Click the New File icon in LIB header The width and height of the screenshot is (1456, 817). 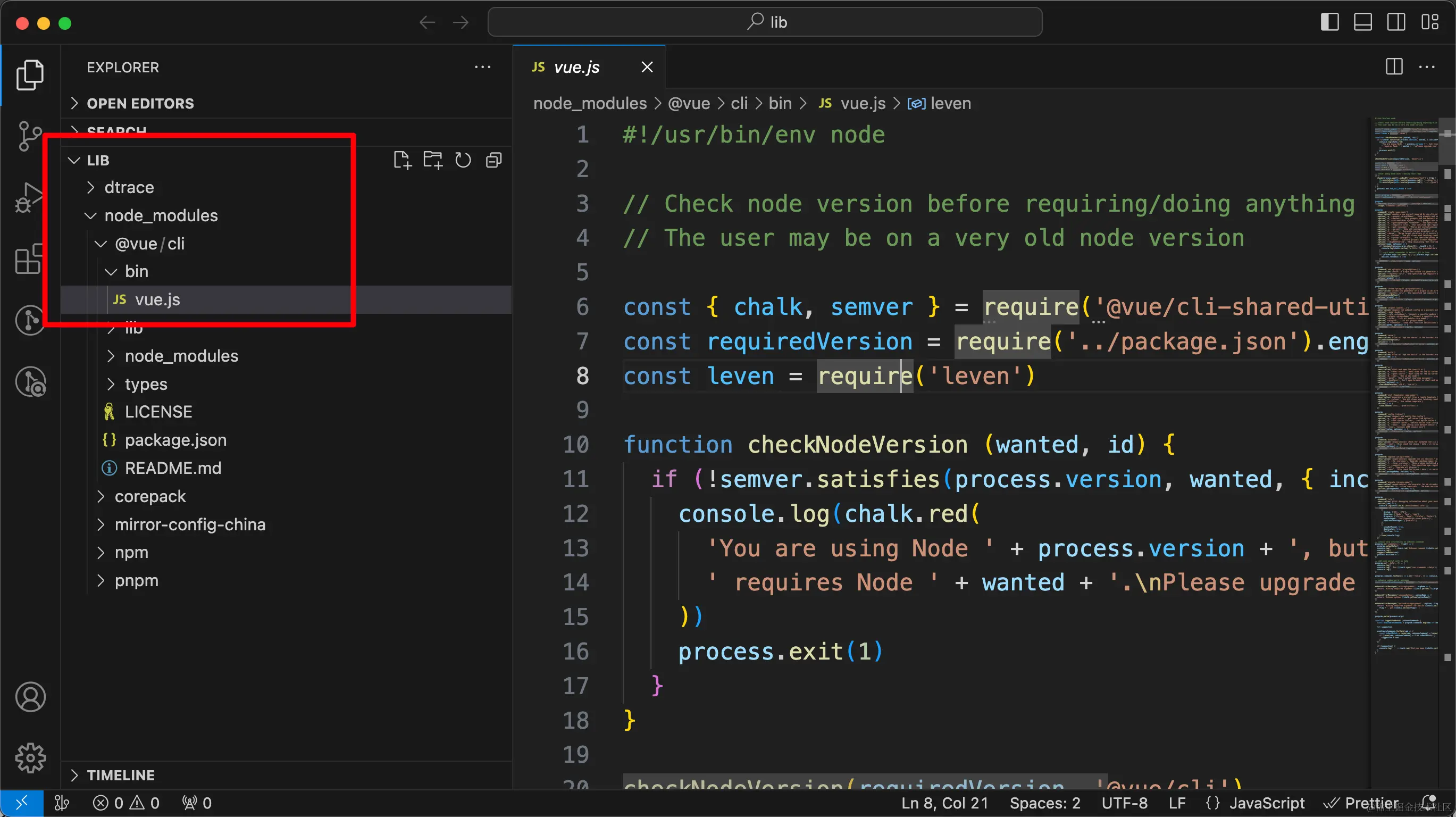[x=402, y=160]
